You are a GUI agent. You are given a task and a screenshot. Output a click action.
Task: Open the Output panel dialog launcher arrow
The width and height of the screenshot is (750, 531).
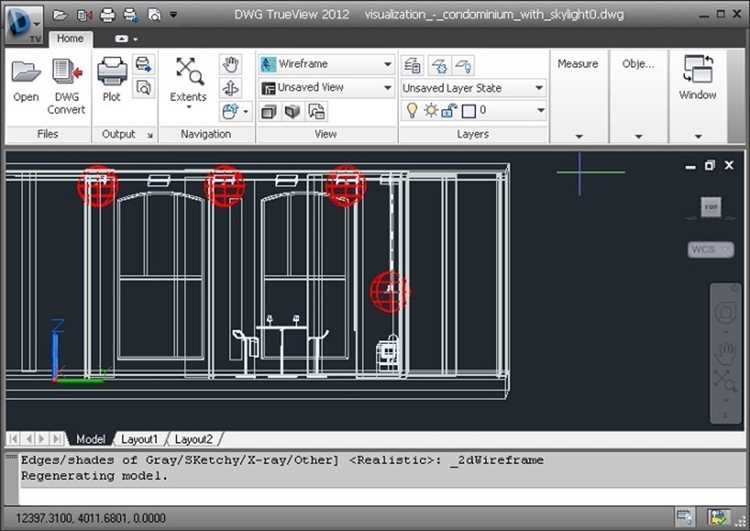point(150,135)
